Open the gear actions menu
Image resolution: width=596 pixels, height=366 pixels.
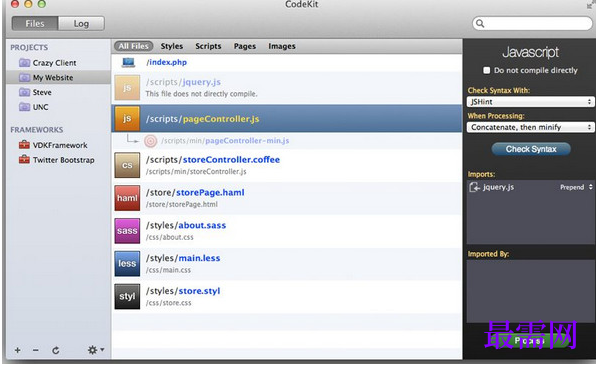(x=95, y=350)
